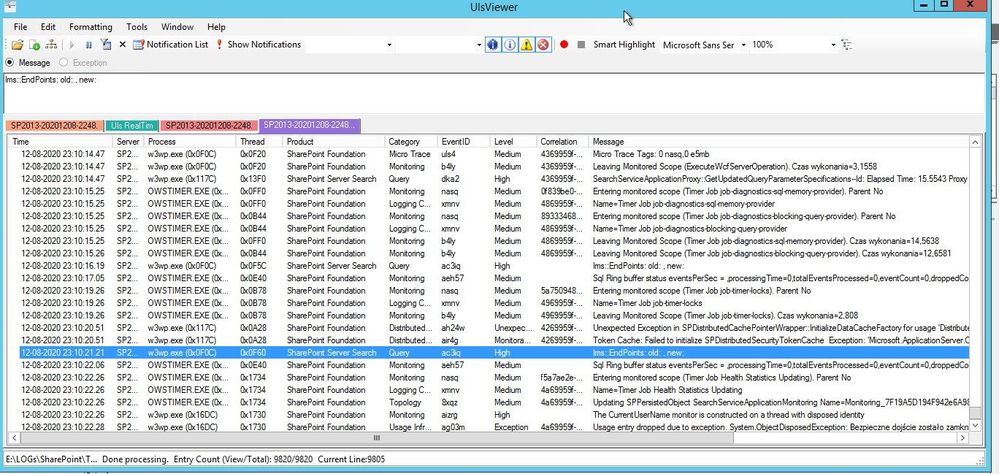The height and width of the screenshot is (474, 999).
Task: Select the Topology category row 8xqz
Action: [489, 402]
